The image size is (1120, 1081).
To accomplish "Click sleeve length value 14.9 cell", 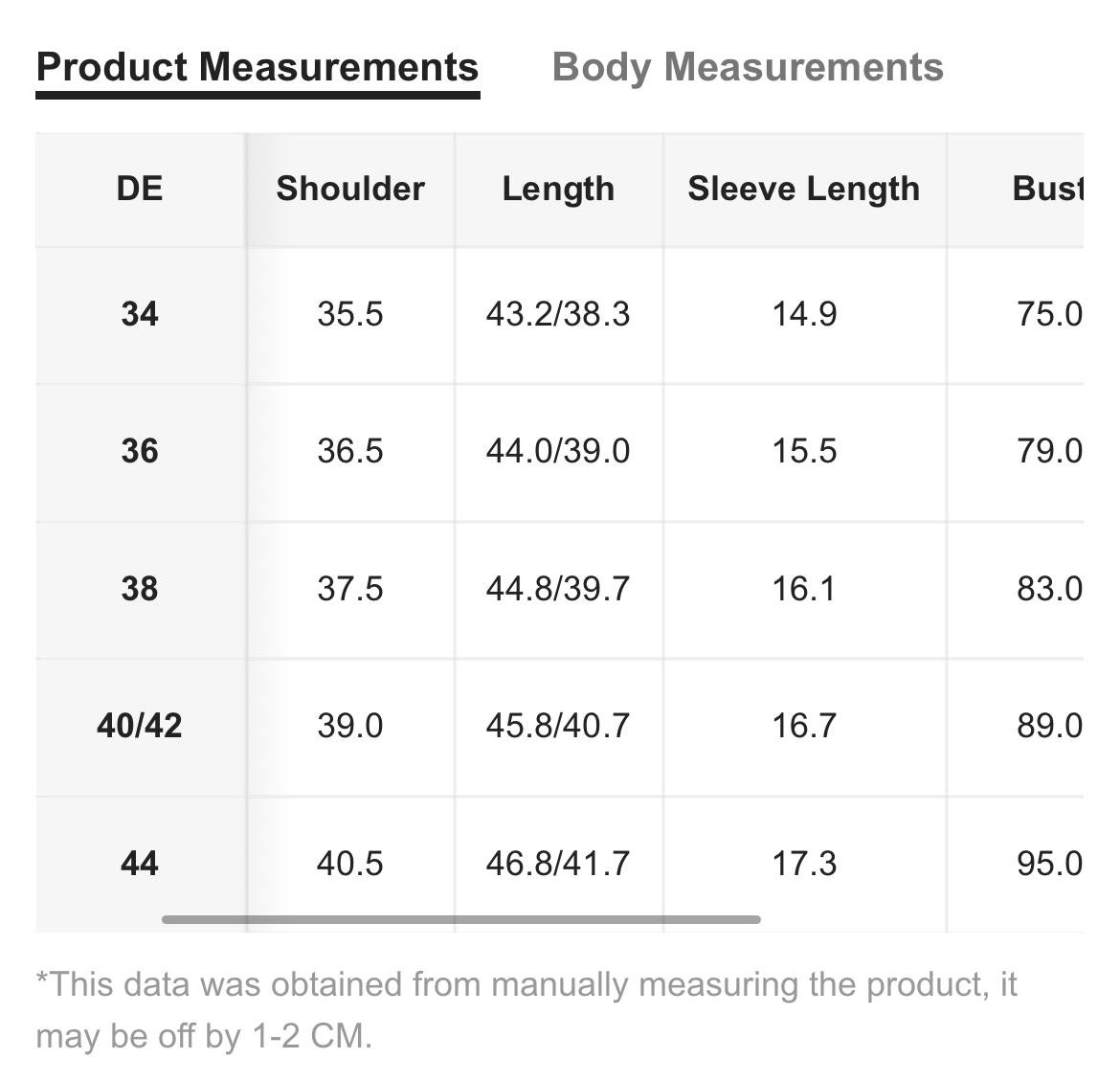I will pyautogui.click(x=804, y=315).
